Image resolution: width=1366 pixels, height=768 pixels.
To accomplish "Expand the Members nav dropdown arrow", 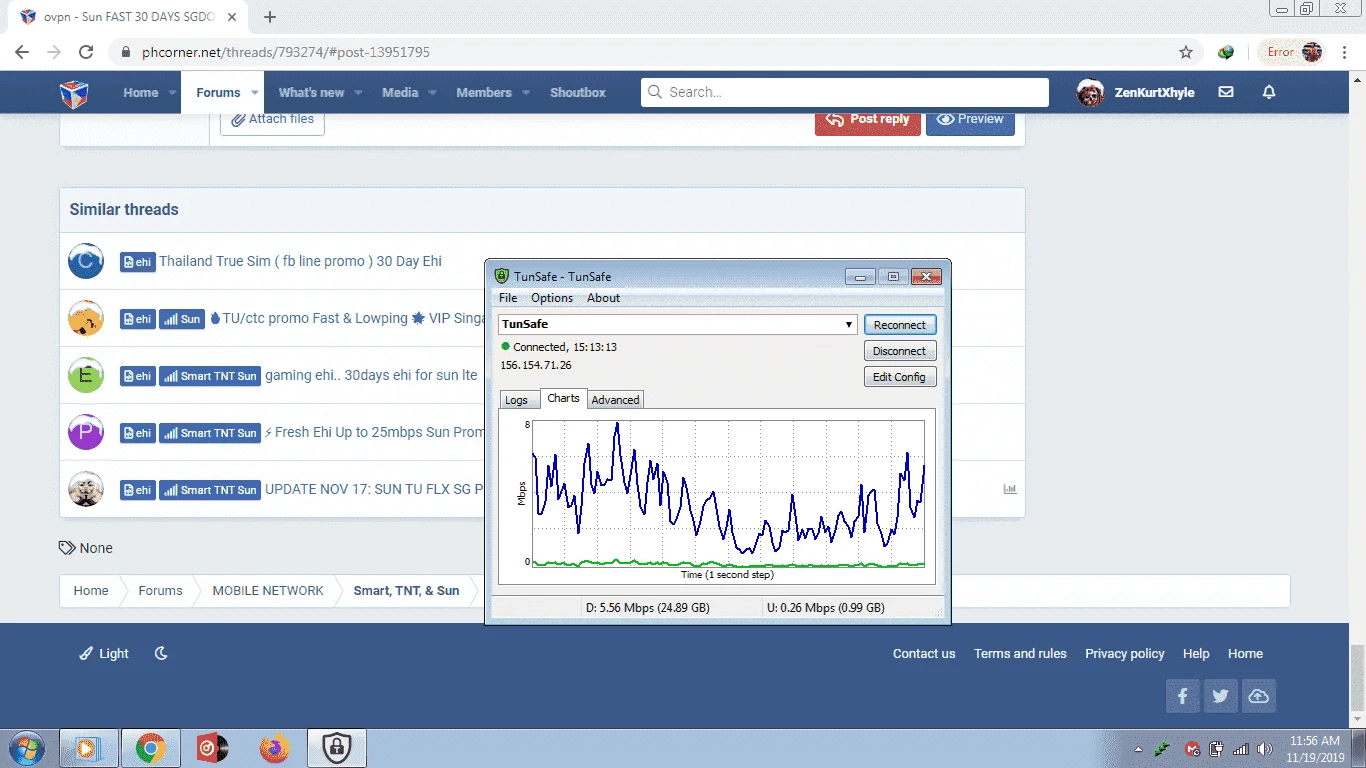I will [525, 92].
